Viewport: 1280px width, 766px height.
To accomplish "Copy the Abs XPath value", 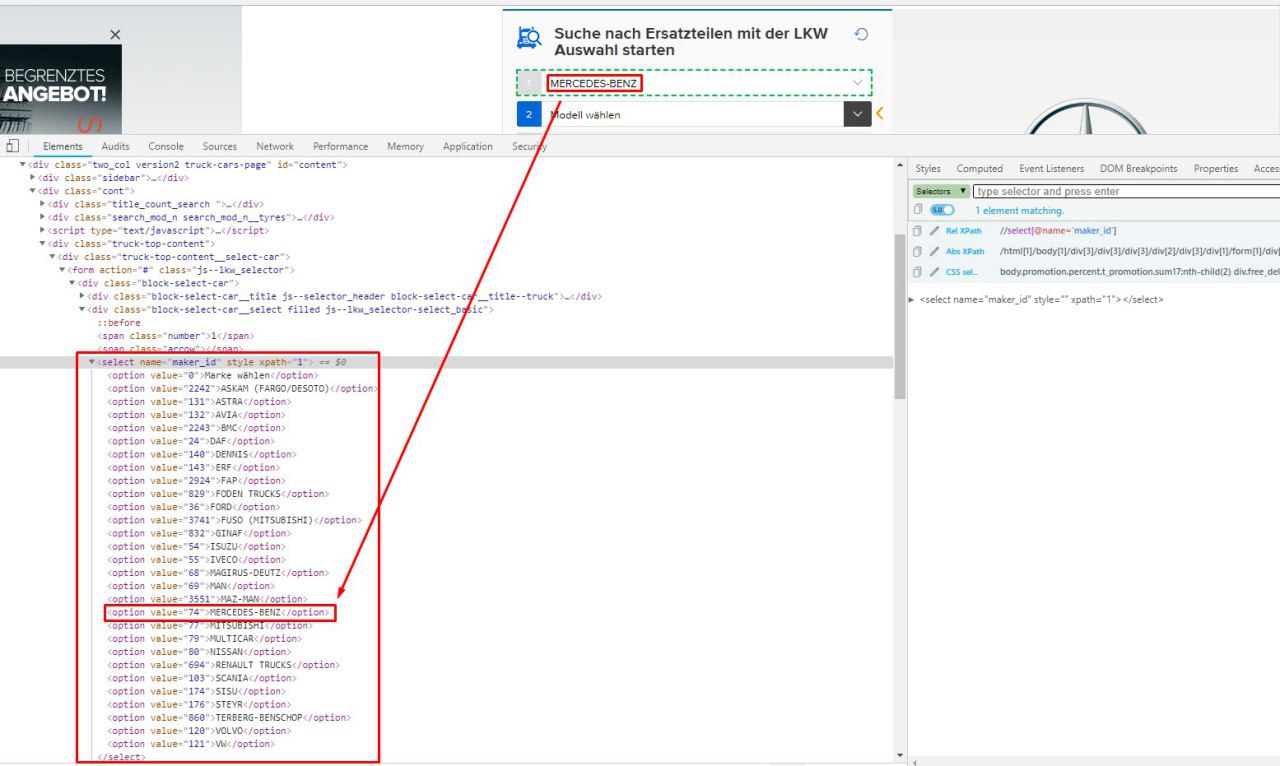I will pyautogui.click(x=917, y=251).
